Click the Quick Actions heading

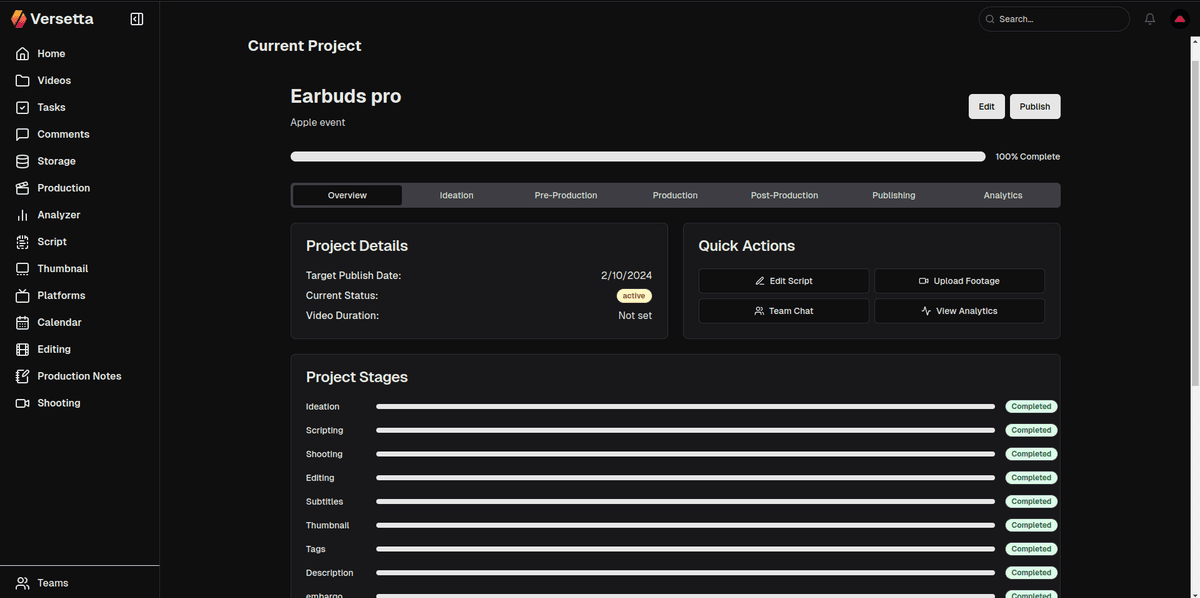[747, 246]
